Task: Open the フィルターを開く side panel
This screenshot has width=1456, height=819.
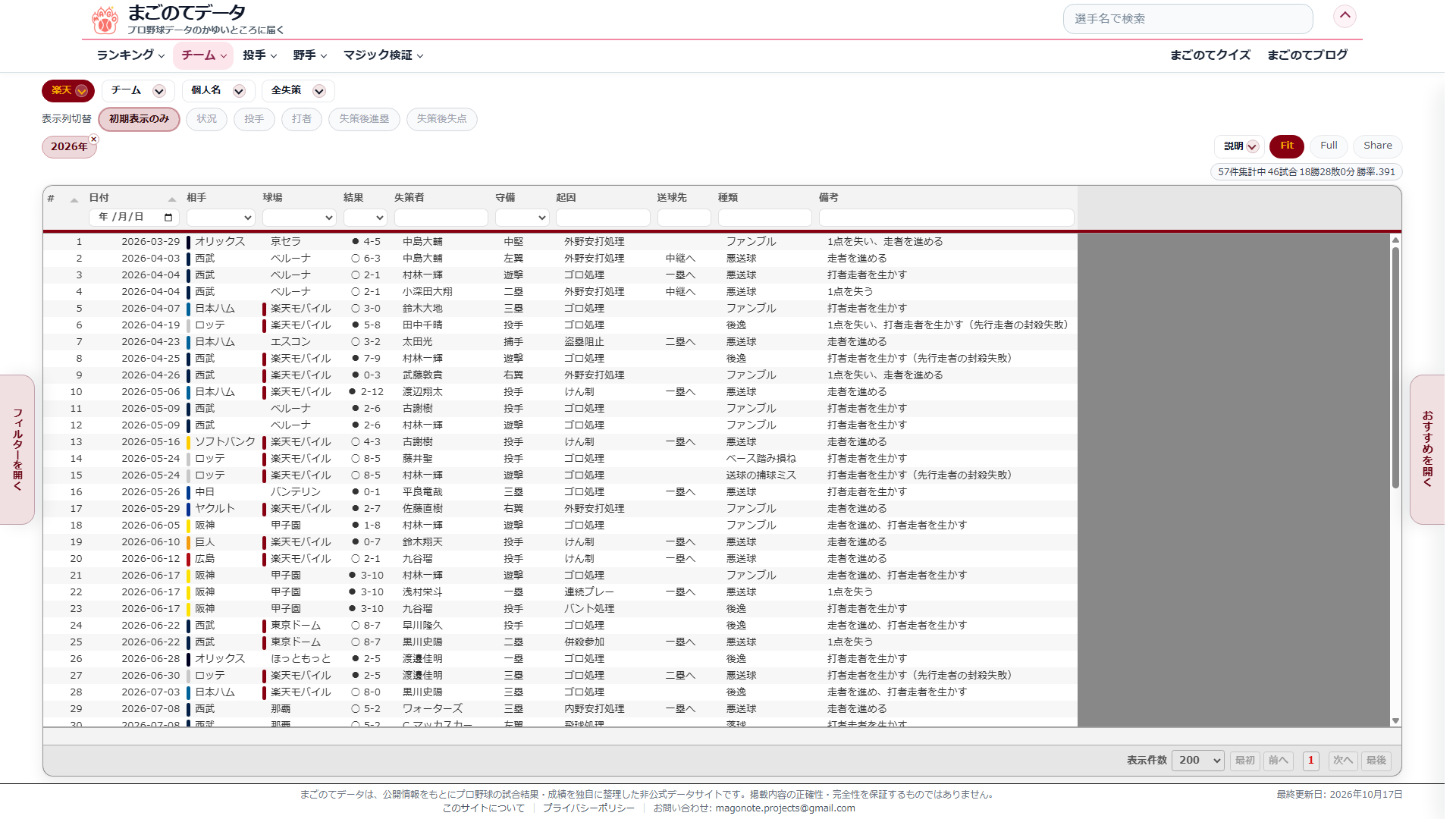Action: (17, 450)
